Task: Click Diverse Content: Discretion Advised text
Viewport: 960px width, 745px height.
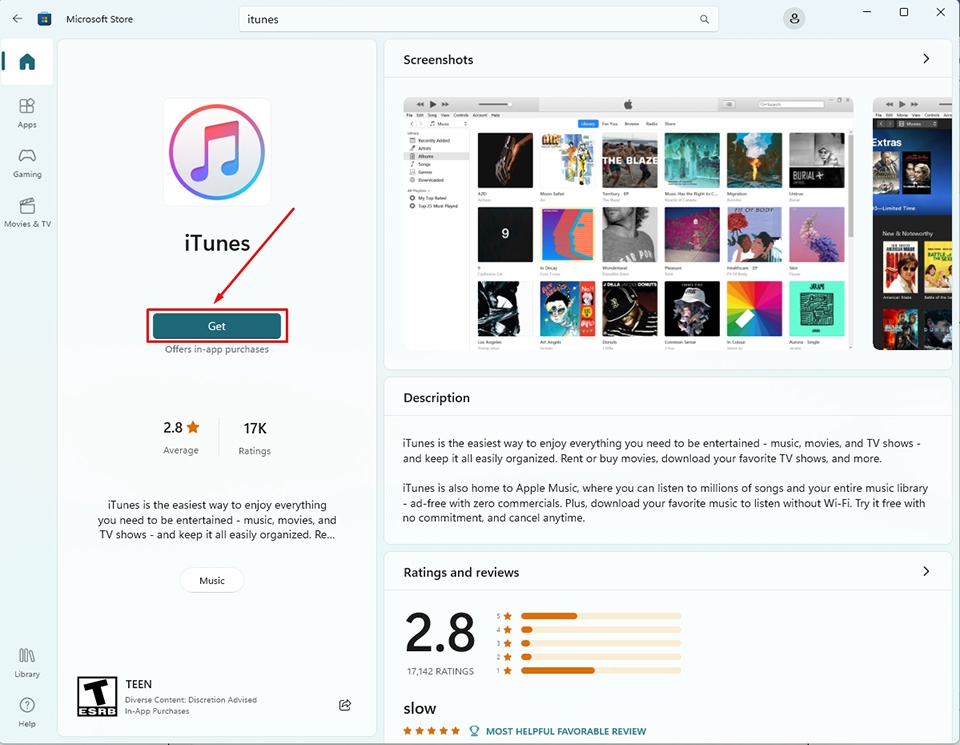Action: [191, 700]
